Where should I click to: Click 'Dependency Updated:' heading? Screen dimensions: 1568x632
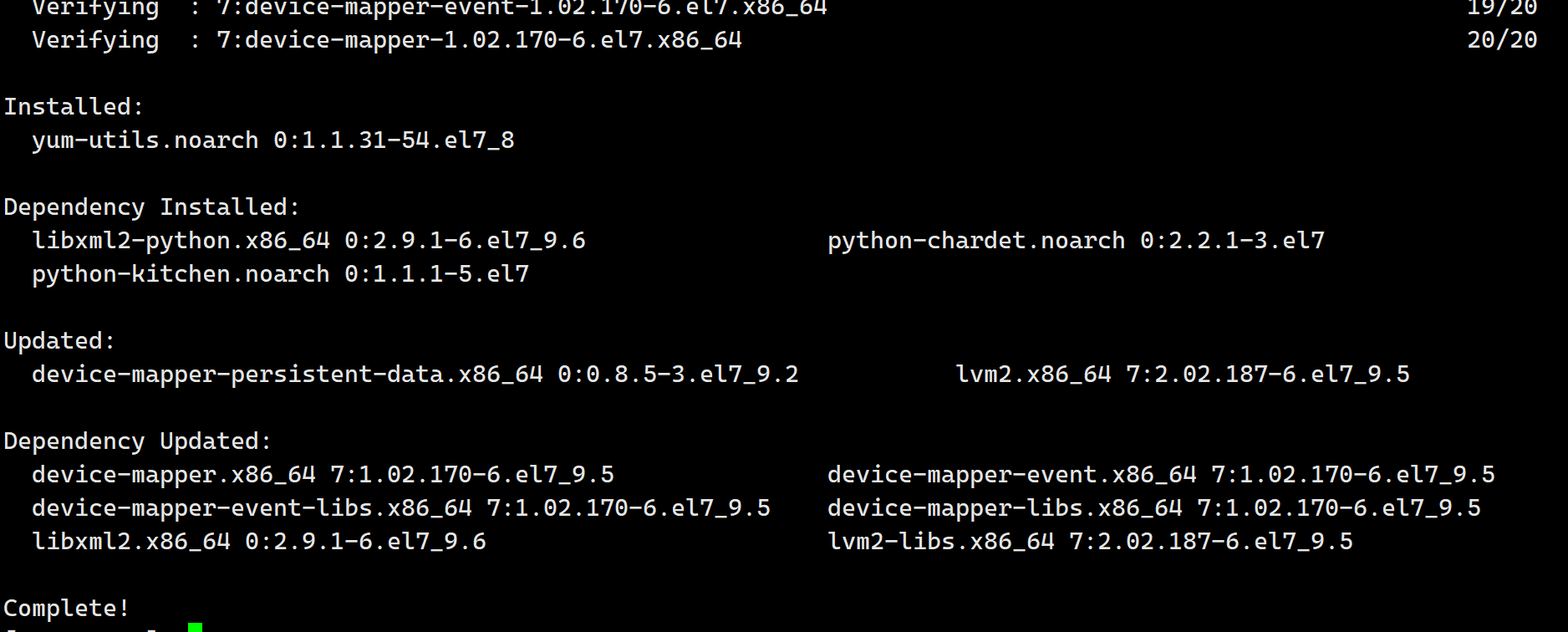click(x=138, y=441)
